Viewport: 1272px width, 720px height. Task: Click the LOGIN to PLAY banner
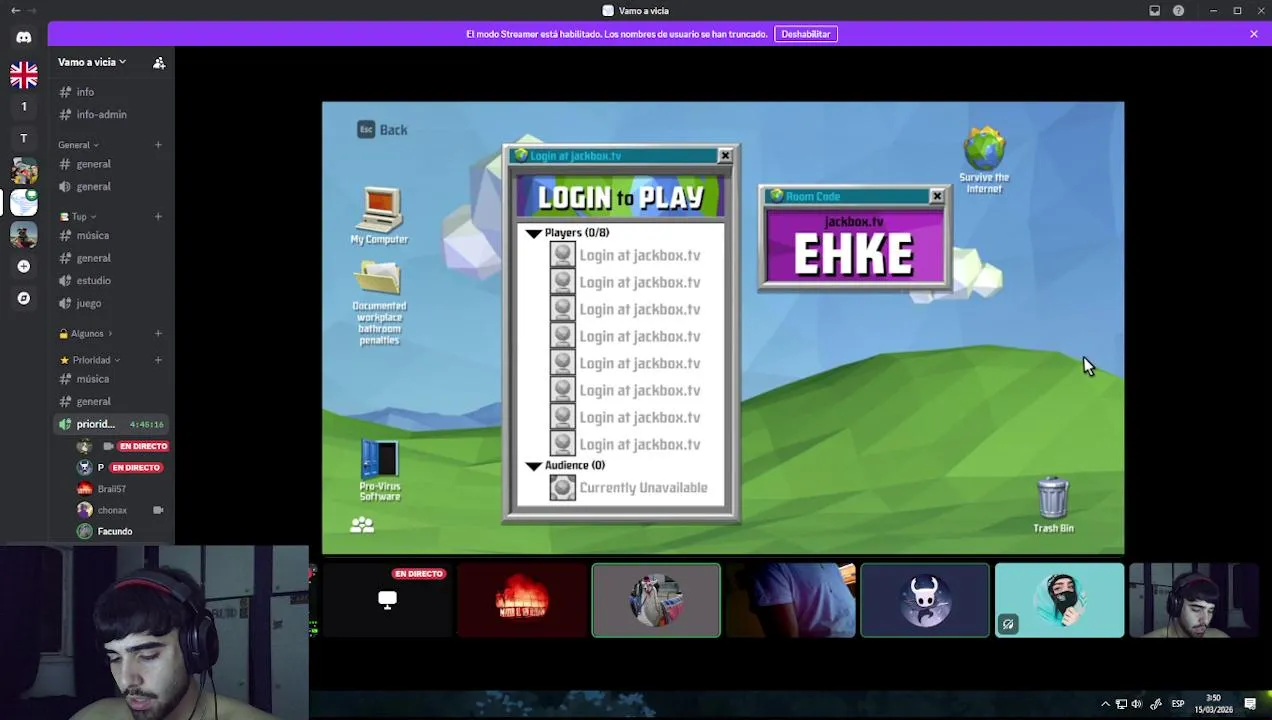(618, 197)
